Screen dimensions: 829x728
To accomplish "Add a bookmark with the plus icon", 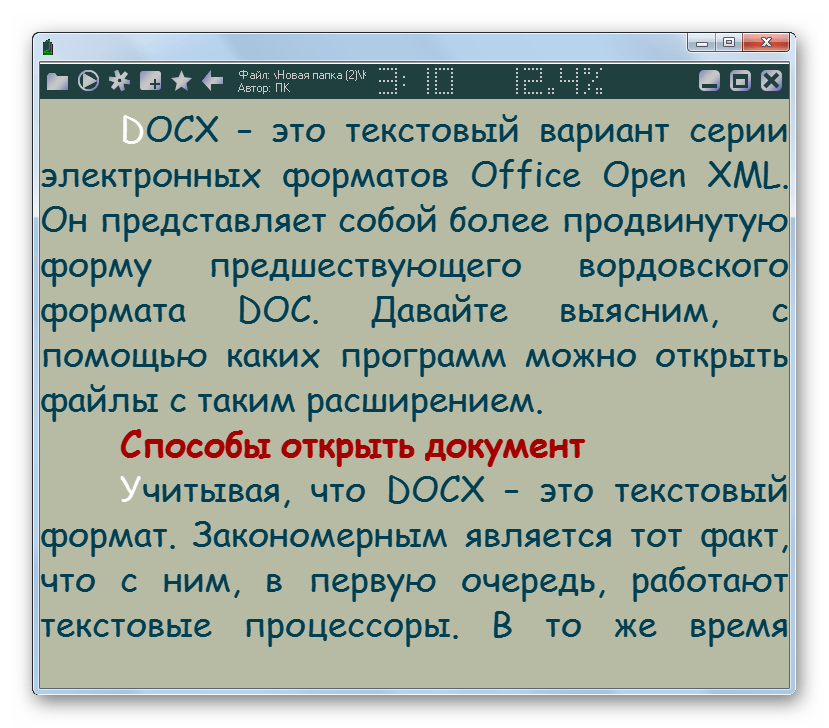I will click(x=150, y=82).
